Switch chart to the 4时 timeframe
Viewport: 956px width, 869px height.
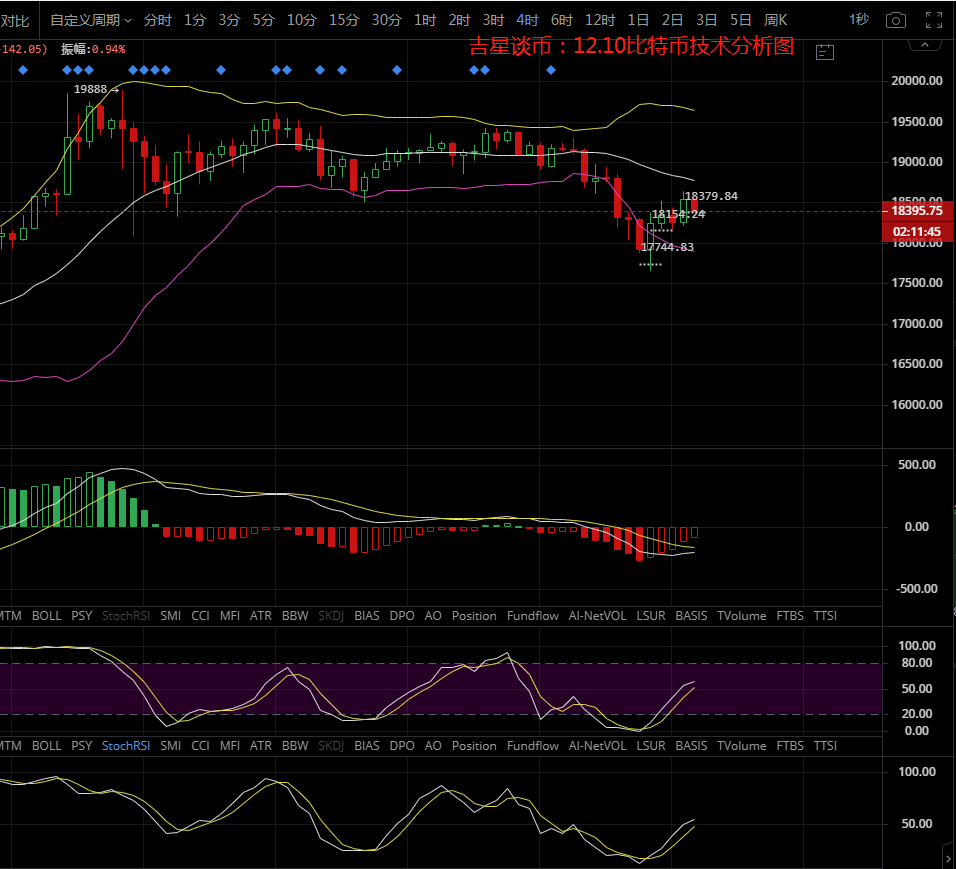(527, 20)
